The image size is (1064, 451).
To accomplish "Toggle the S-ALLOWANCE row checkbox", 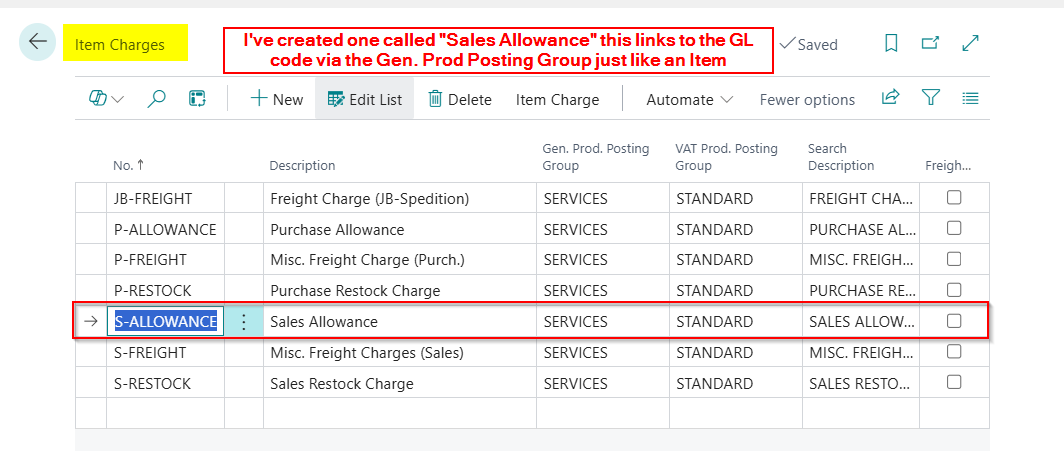I will (954, 321).
